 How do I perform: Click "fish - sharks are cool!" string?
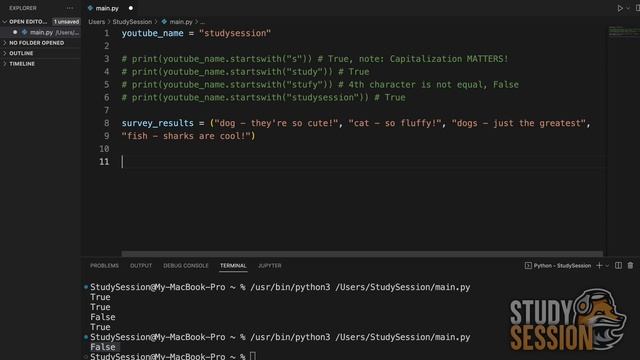click(x=185, y=136)
